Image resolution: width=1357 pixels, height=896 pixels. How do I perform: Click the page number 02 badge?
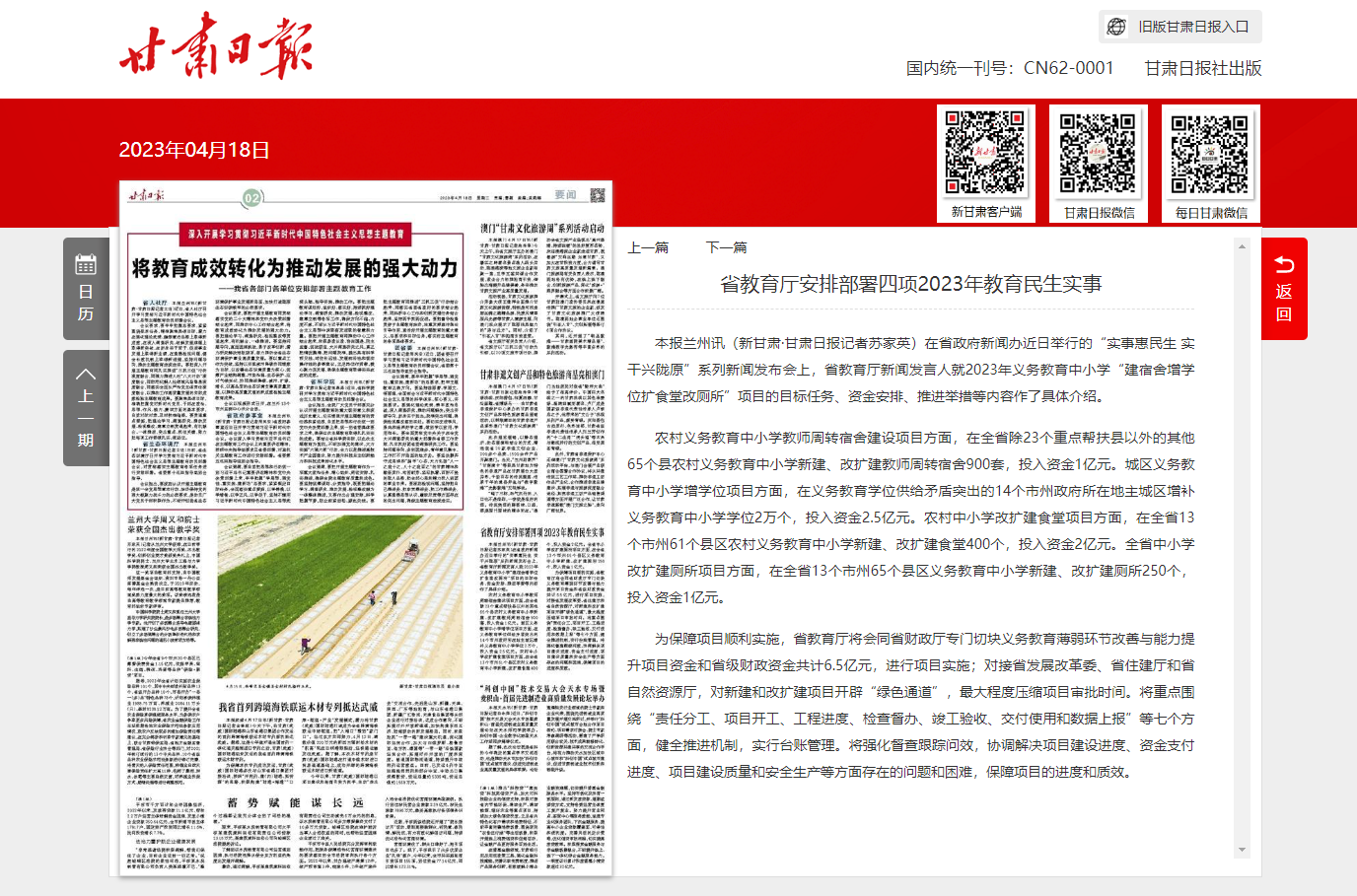pos(252,198)
